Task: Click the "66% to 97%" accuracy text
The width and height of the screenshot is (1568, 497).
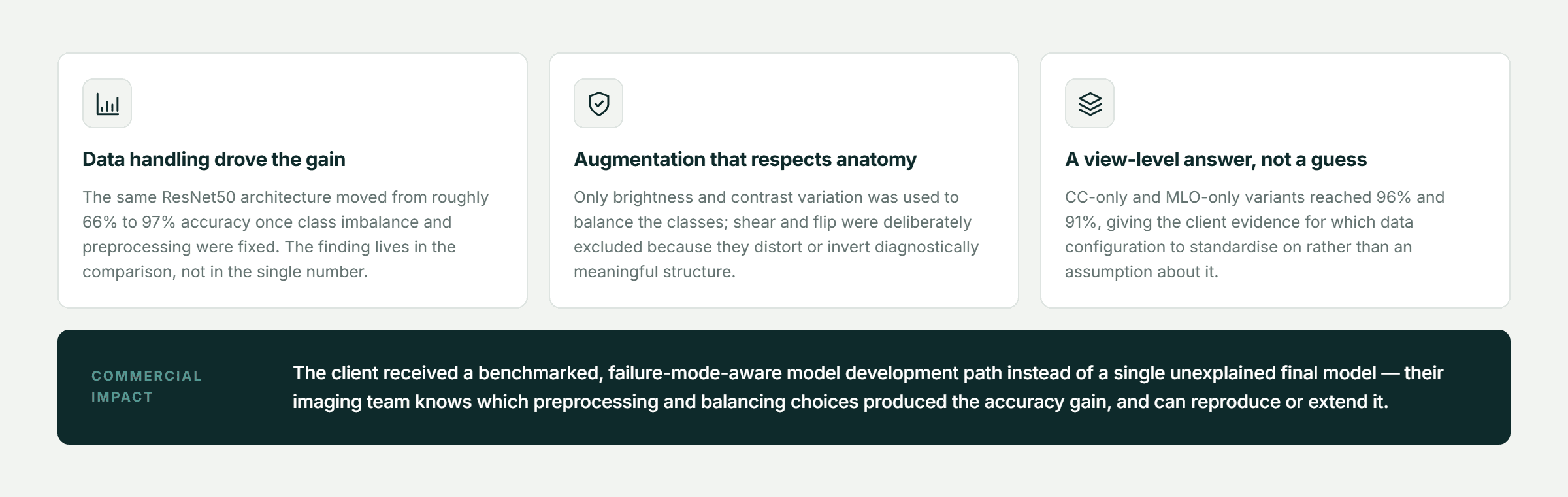Action: 129,222
